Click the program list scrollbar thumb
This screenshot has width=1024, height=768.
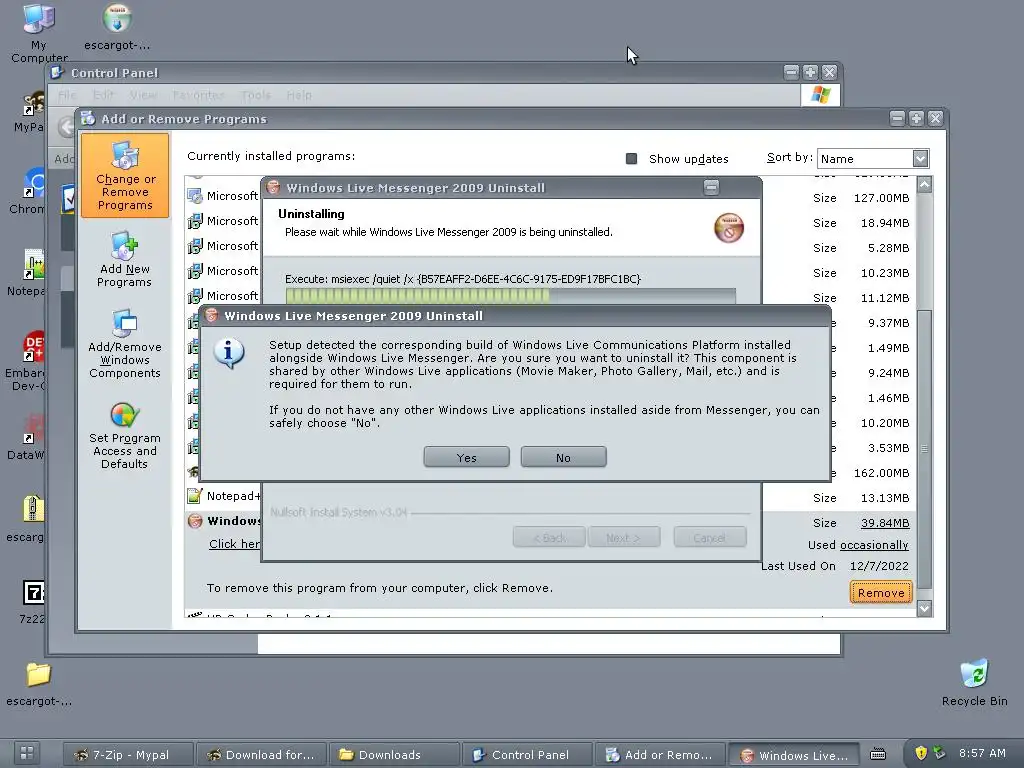click(924, 449)
